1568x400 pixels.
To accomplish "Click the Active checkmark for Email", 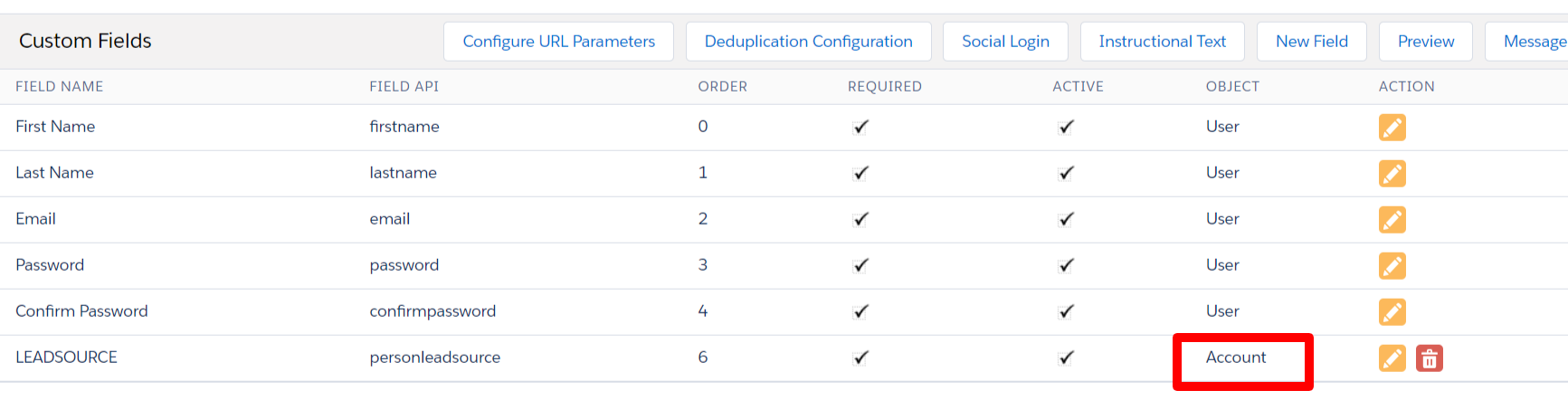I will coord(1066,219).
